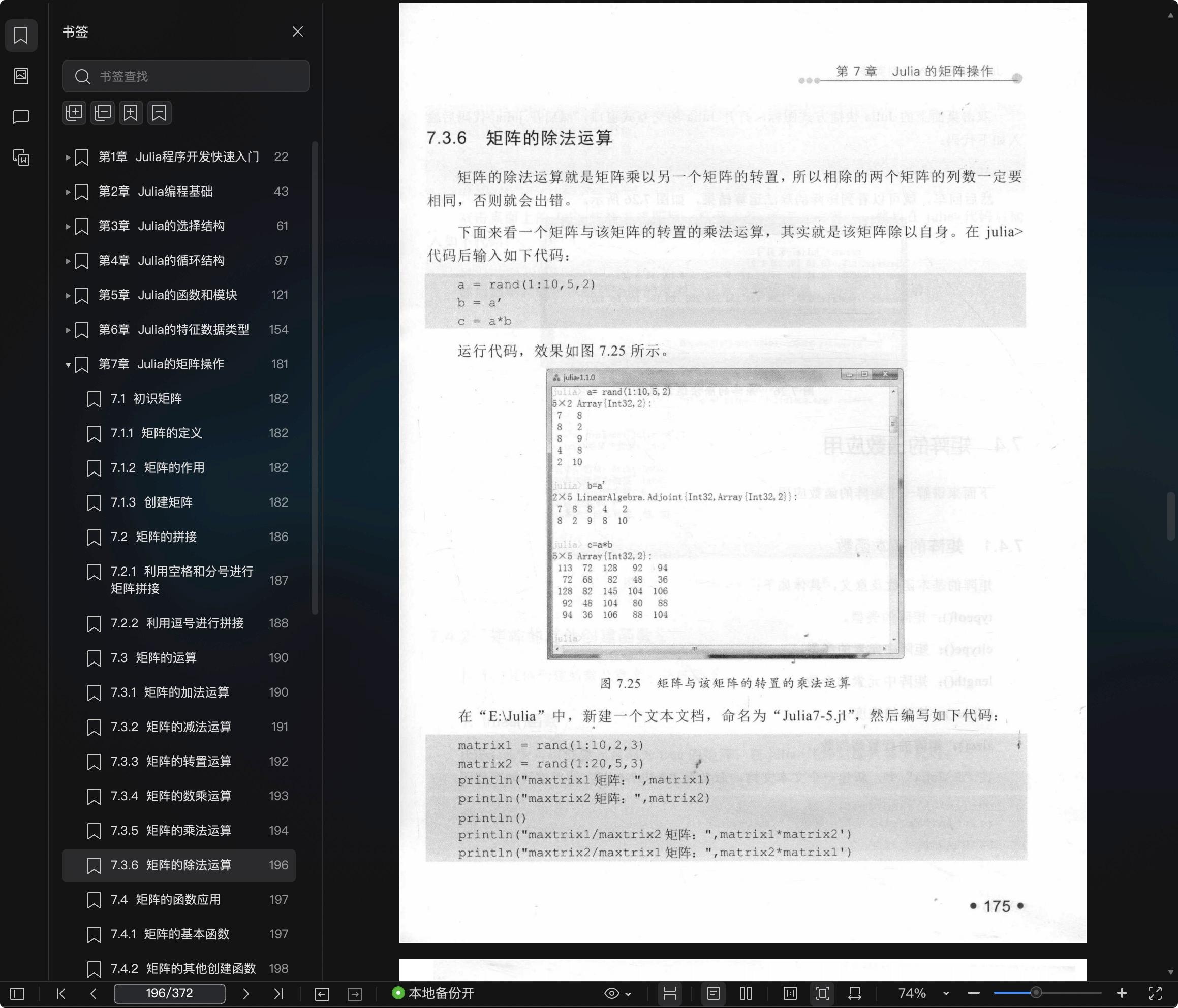Go to the previous page
This screenshot has height=1008, width=1178.
[x=94, y=994]
